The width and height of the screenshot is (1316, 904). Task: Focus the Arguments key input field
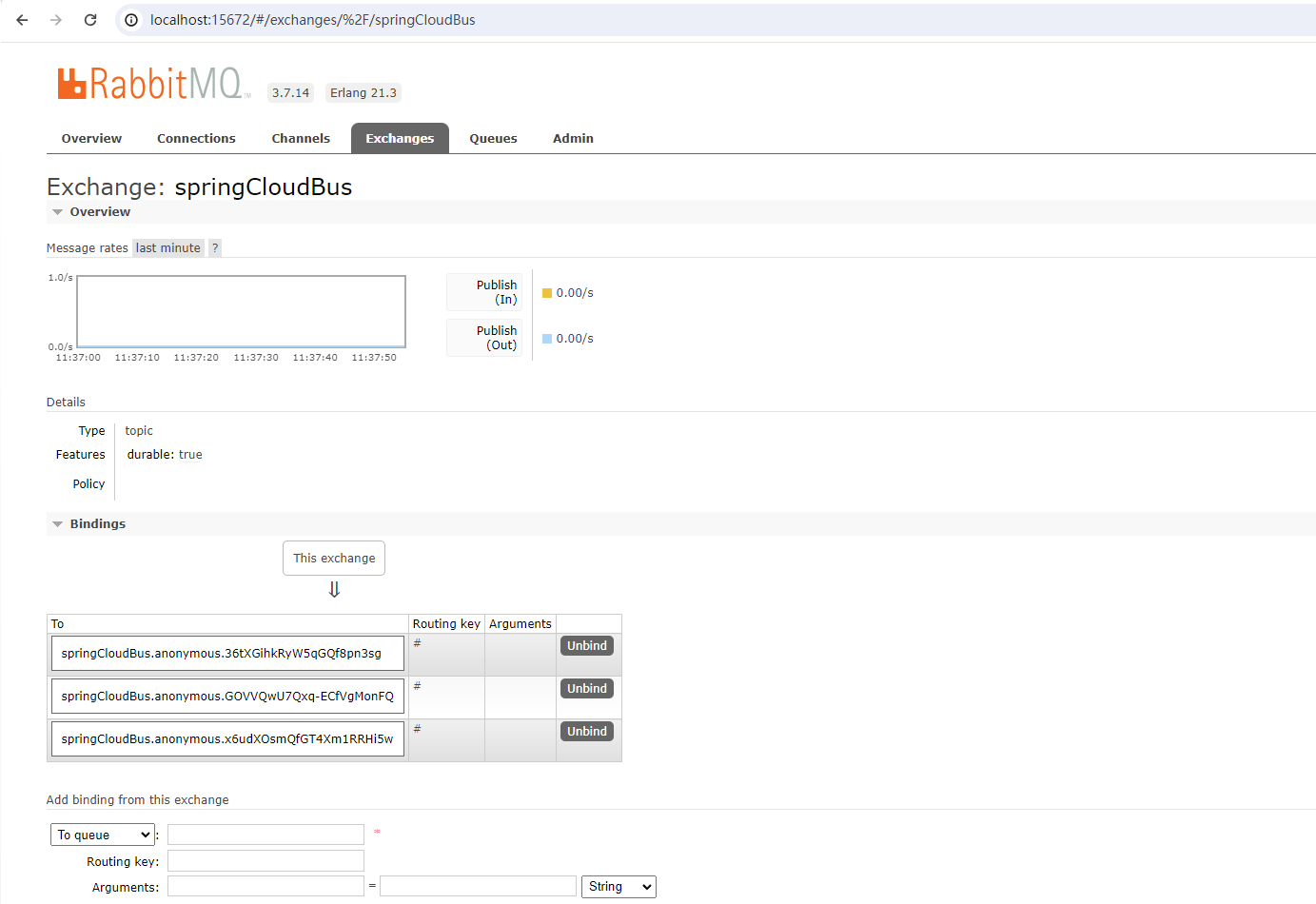[265, 886]
